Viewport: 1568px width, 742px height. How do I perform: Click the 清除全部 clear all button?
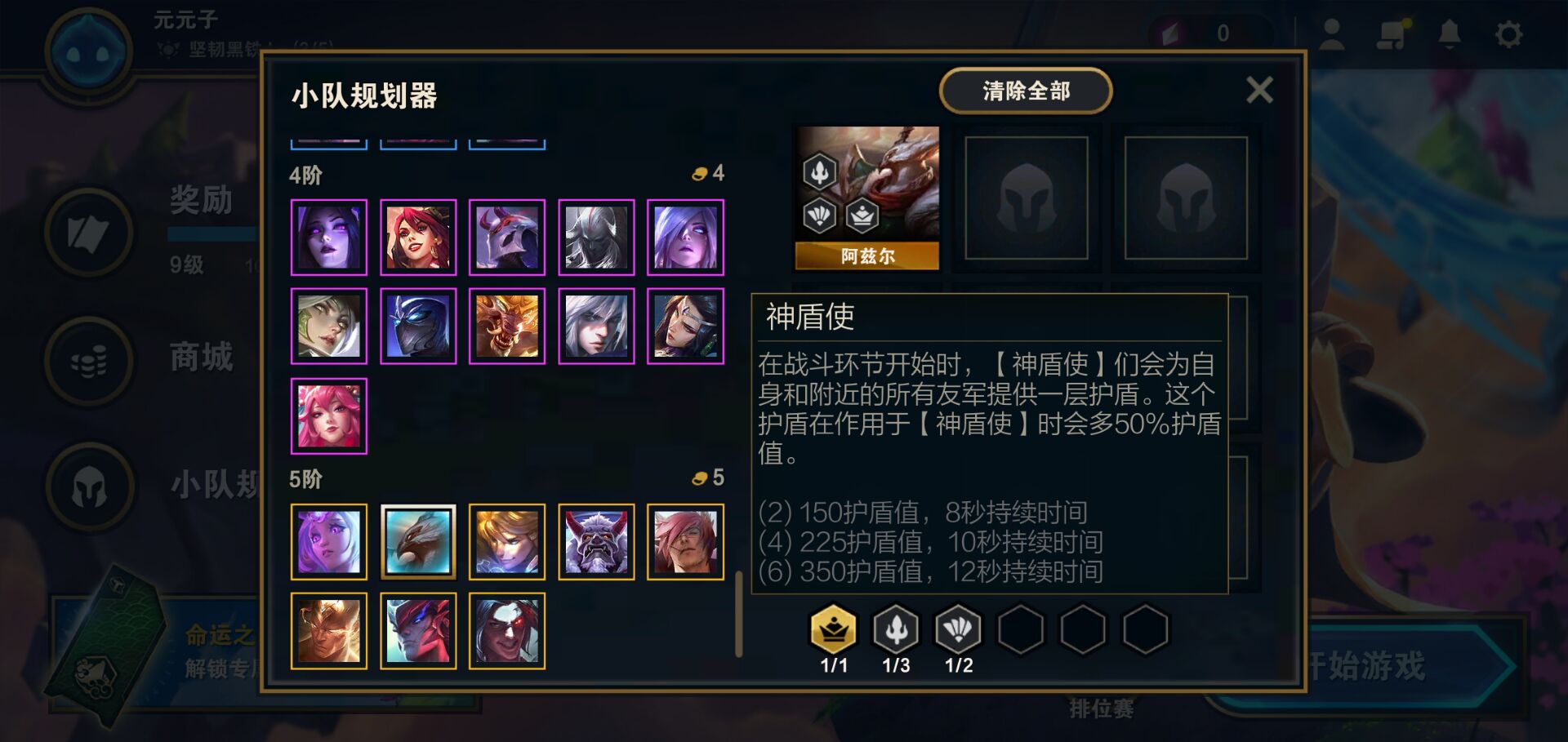point(1026,91)
